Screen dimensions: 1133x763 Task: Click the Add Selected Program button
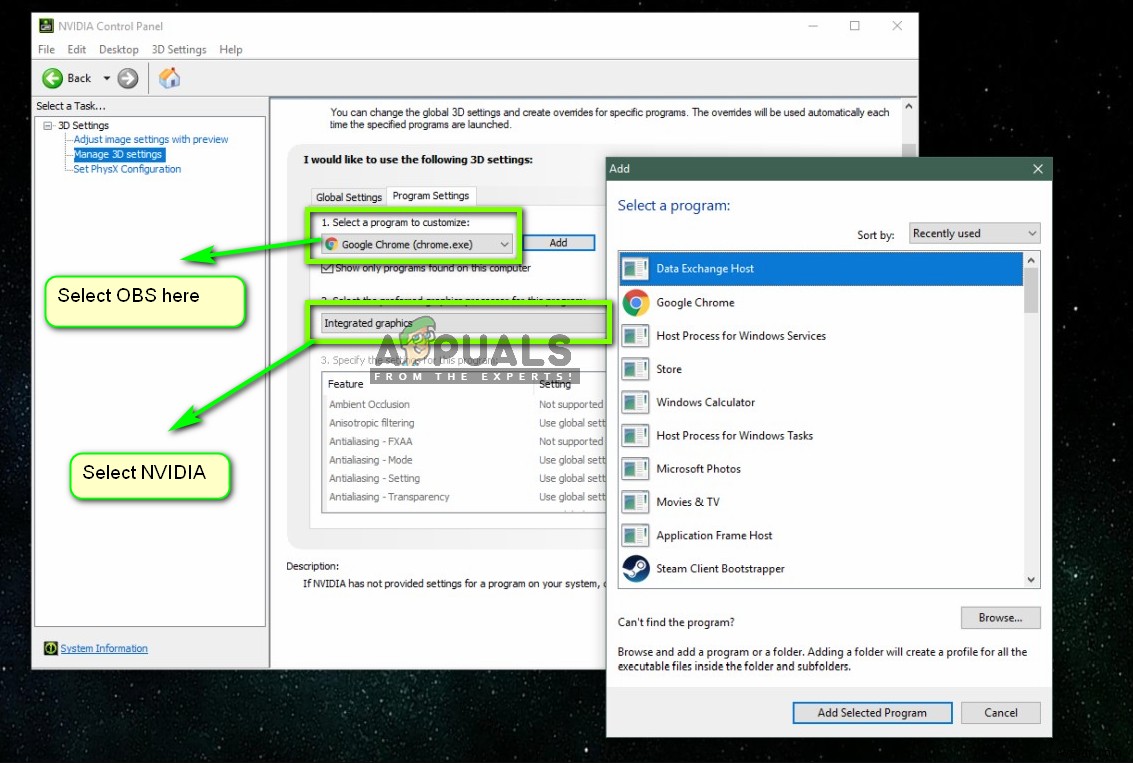(872, 712)
